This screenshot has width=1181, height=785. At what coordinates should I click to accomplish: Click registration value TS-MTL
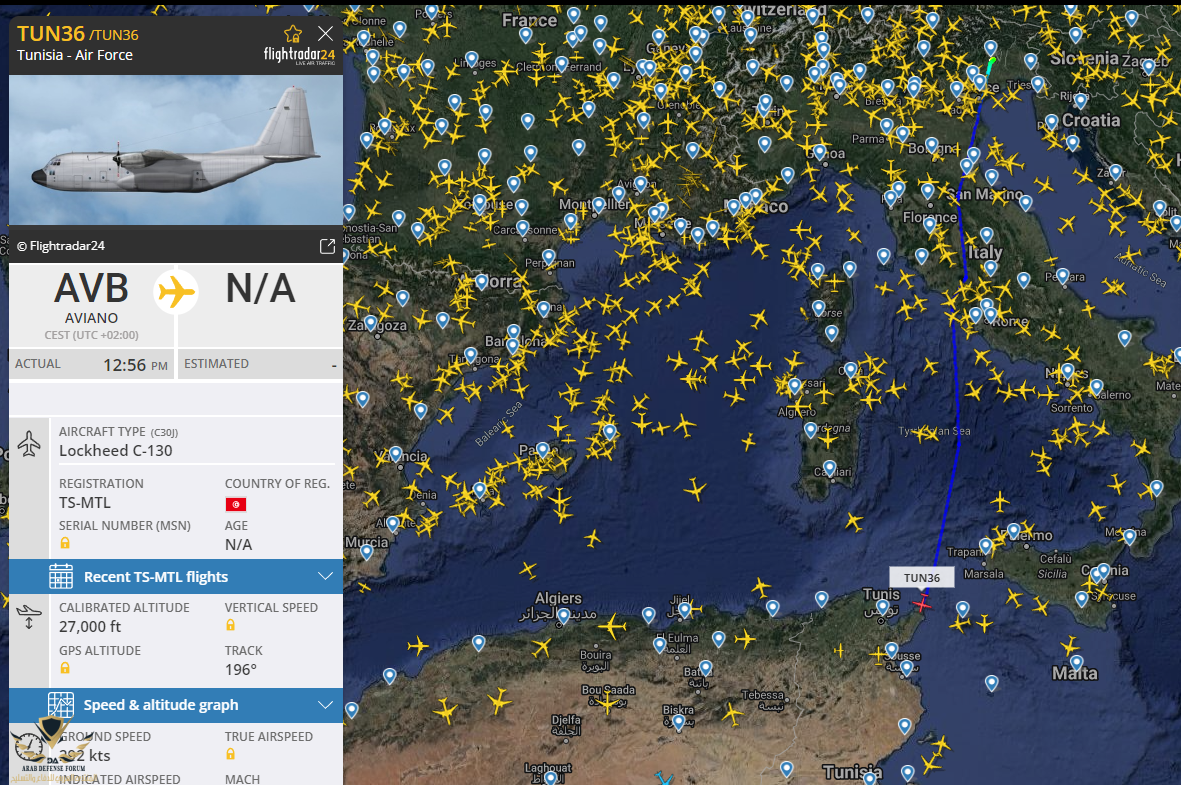tap(85, 503)
